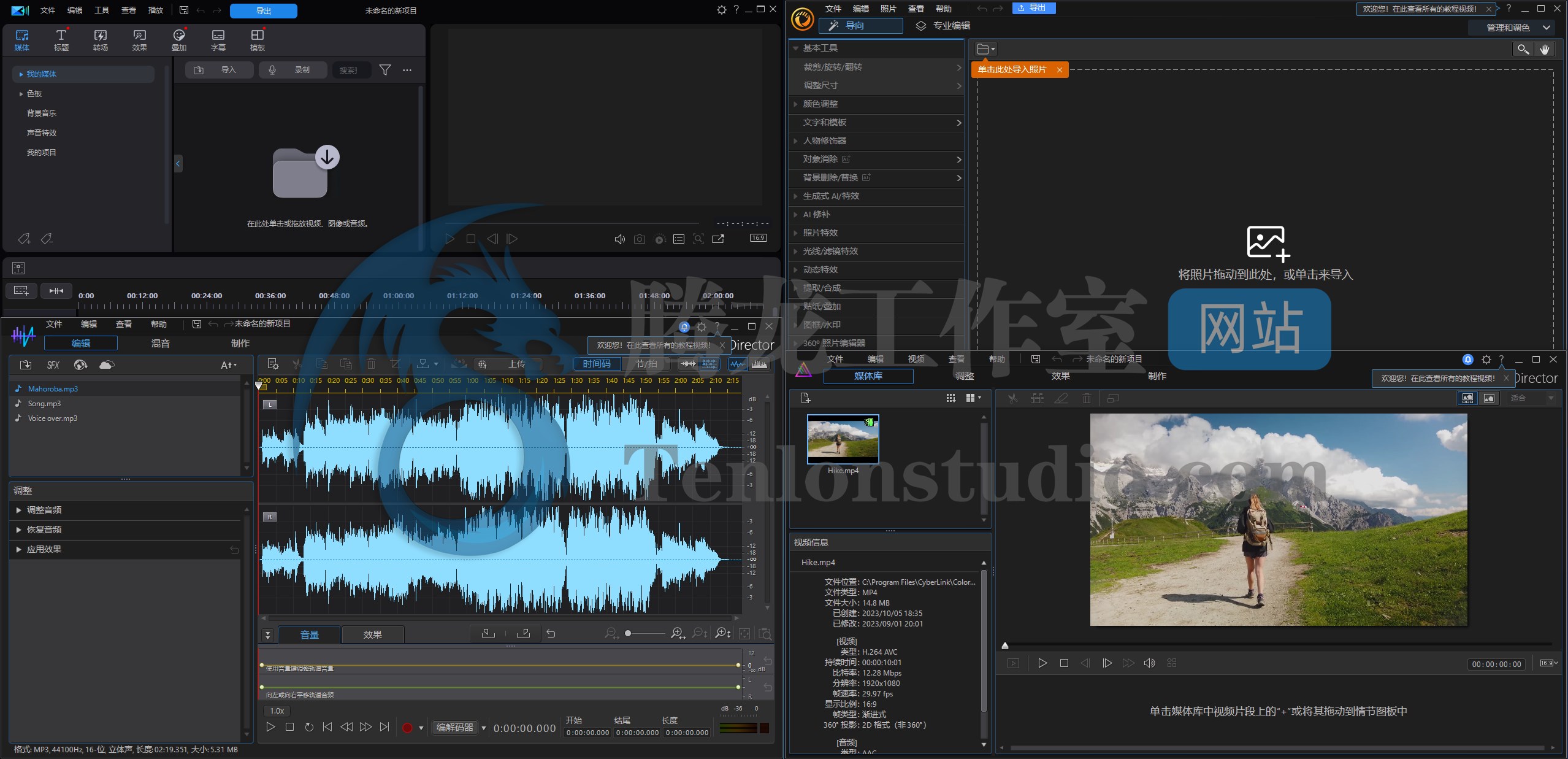
Task: Click the import media file icon in ColorDirector
Action: [x=805, y=398]
